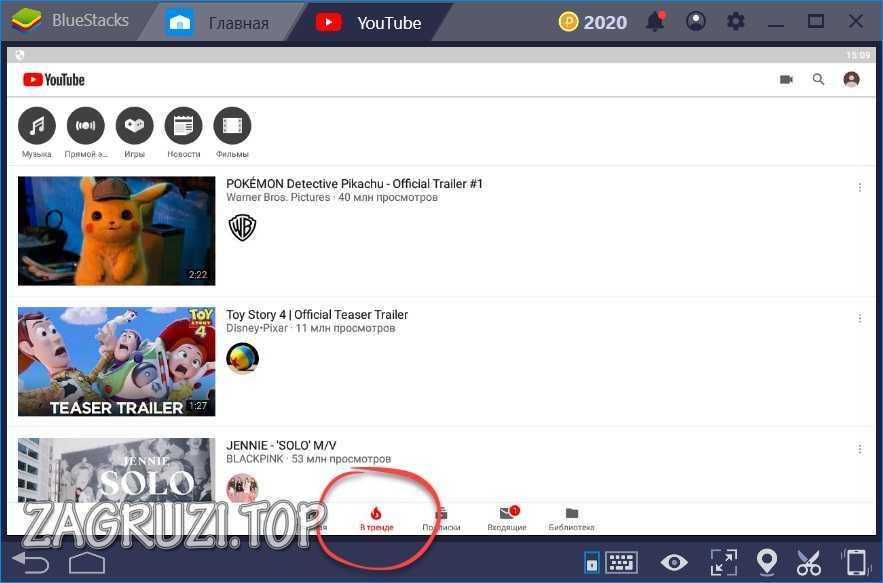Image resolution: width=883 pixels, height=583 pixels.
Task: Click Warner Bros. Pictures 40 млн просмотров text
Action: [332, 198]
